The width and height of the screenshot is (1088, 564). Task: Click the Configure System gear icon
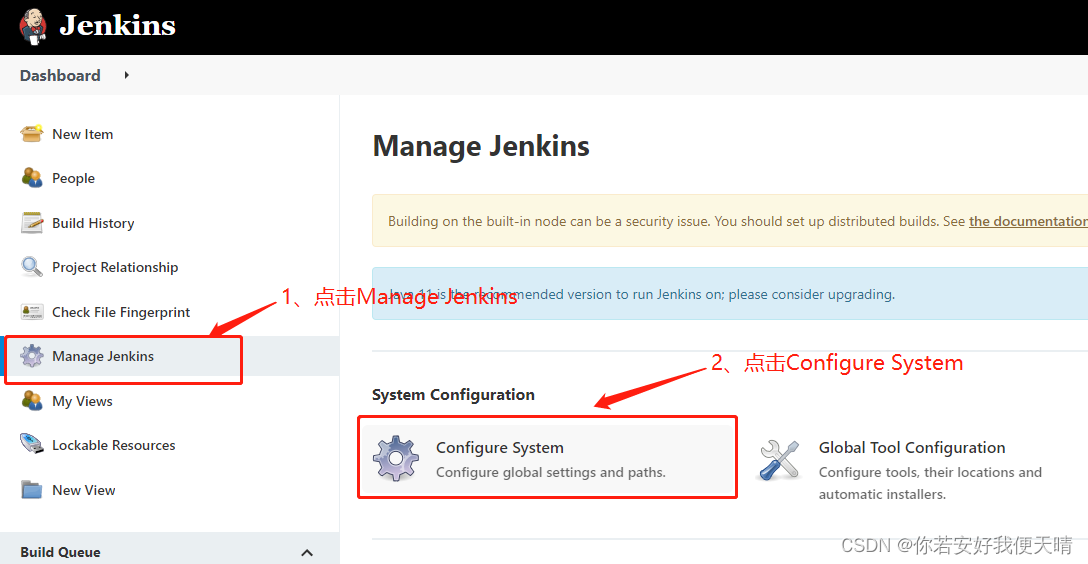396,459
